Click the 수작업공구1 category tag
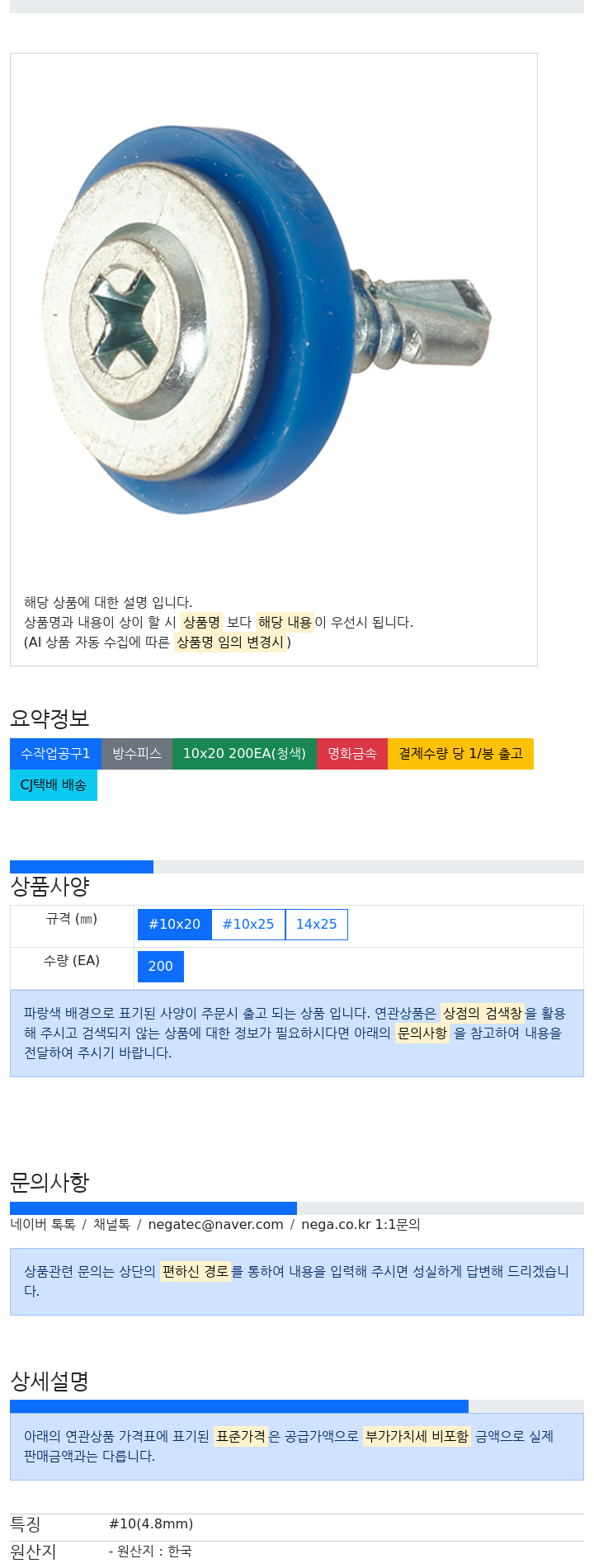This screenshot has width=594, height=1568. tap(55, 754)
